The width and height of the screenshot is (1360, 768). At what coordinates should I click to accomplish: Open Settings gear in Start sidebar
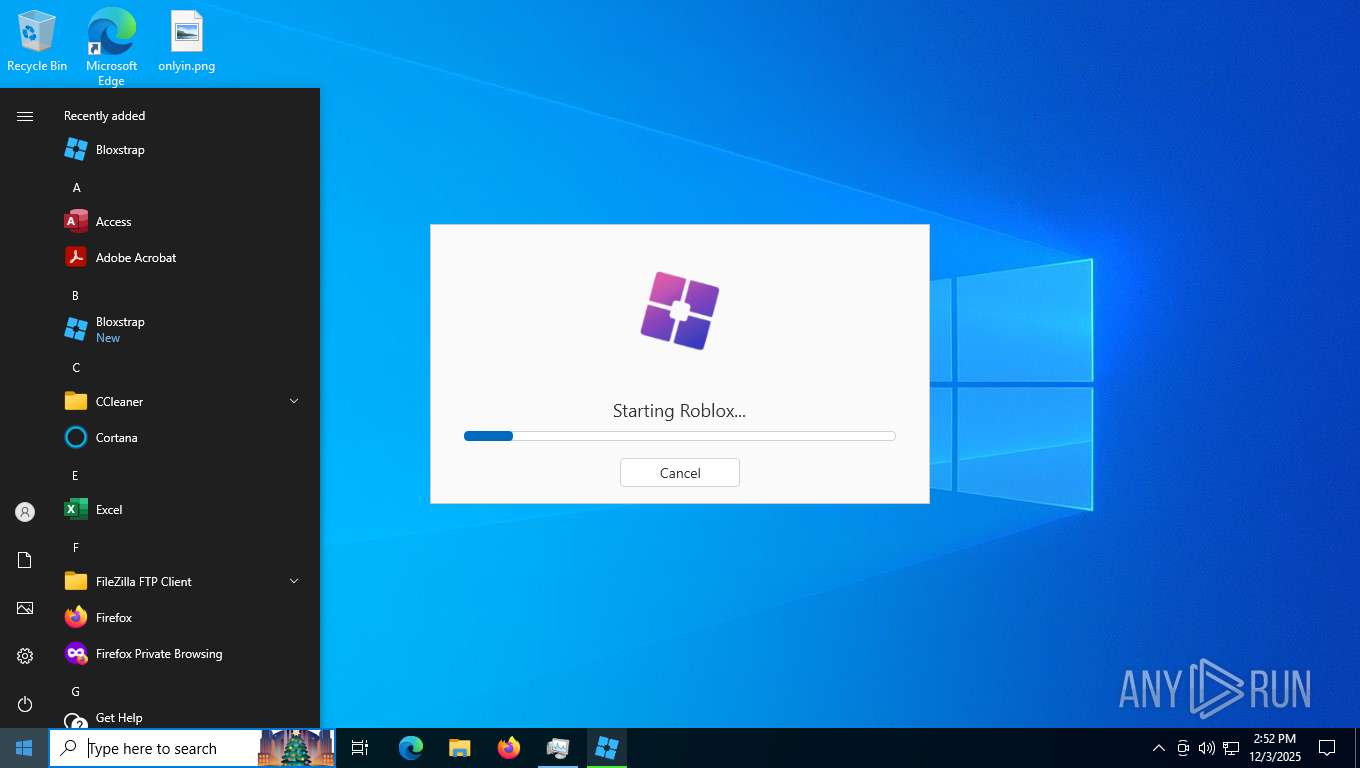25,656
